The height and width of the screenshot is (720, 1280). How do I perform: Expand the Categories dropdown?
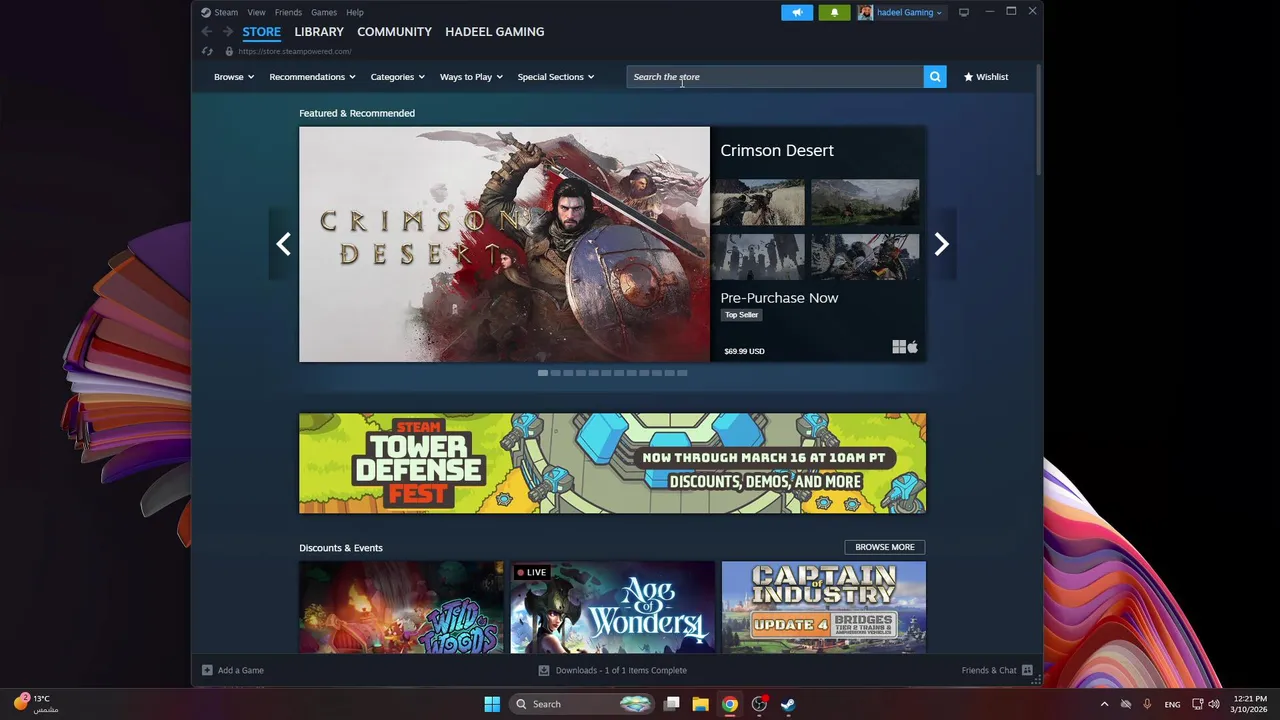point(398,77)
